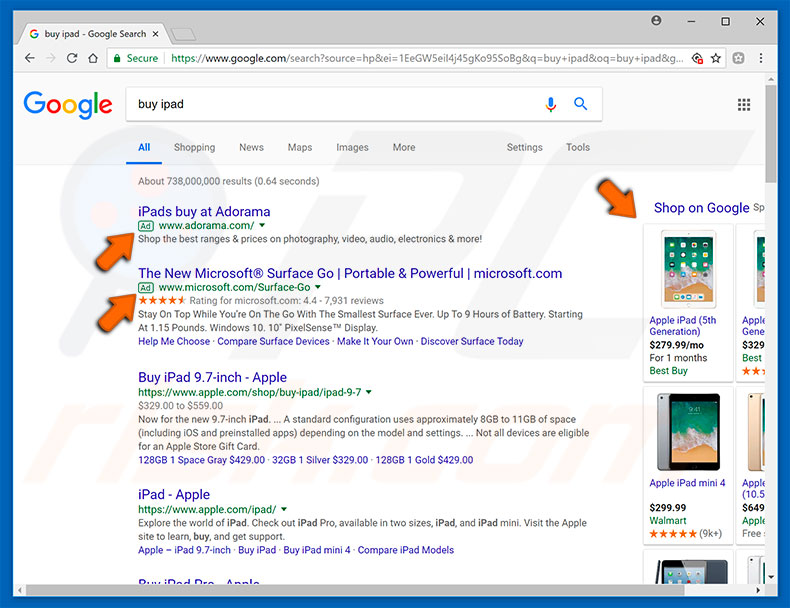The image size is (790, 608).
Task: Click '32GB 1 Silver $329.00' link
Action: click(x=320, y=460)
